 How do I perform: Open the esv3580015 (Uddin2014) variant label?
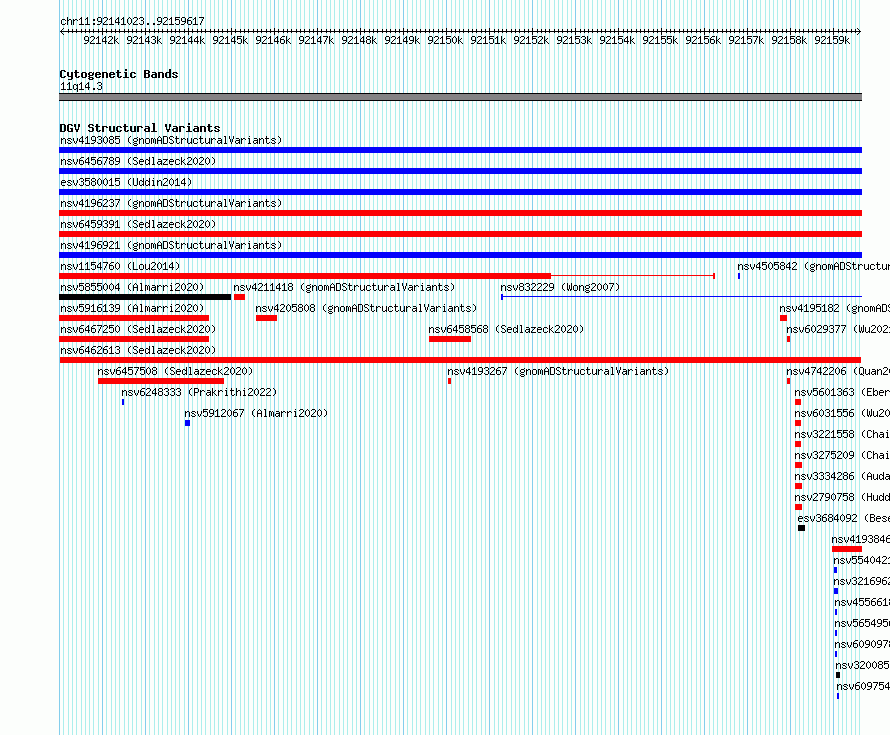[x=126, y=182]
